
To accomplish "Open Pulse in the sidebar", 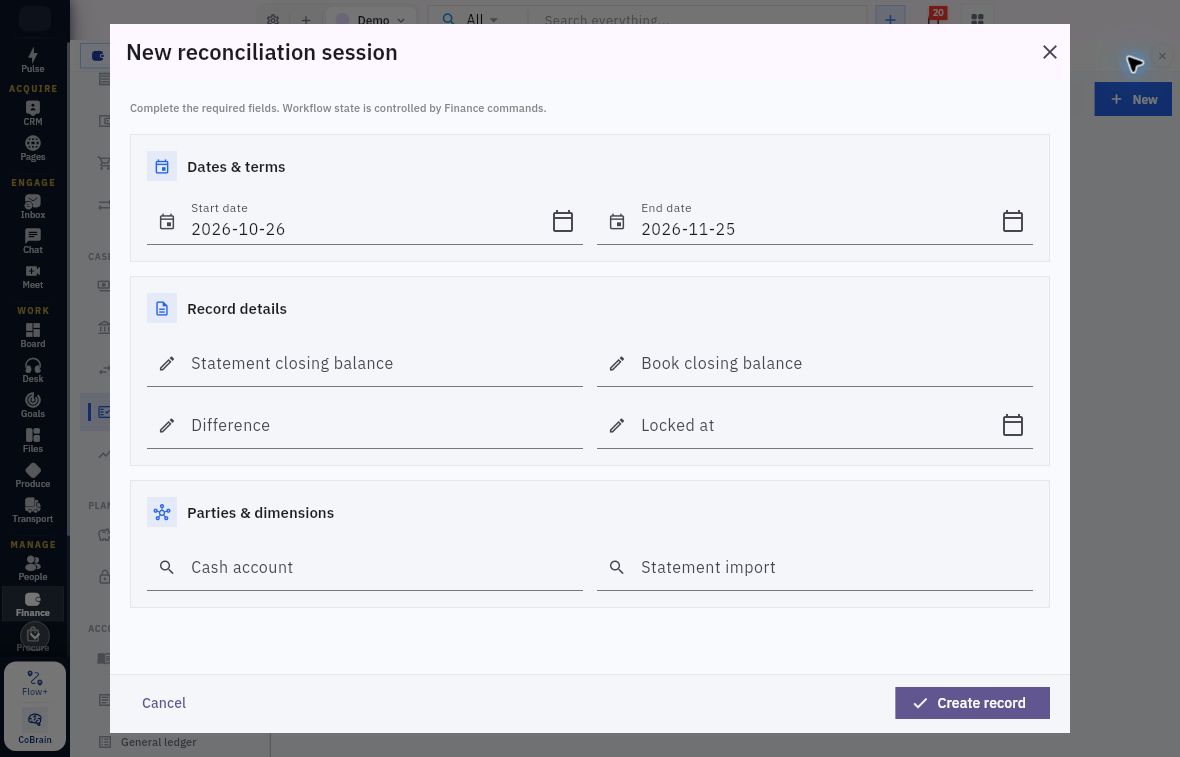I will pyautogui.click(x=32, y=60).
